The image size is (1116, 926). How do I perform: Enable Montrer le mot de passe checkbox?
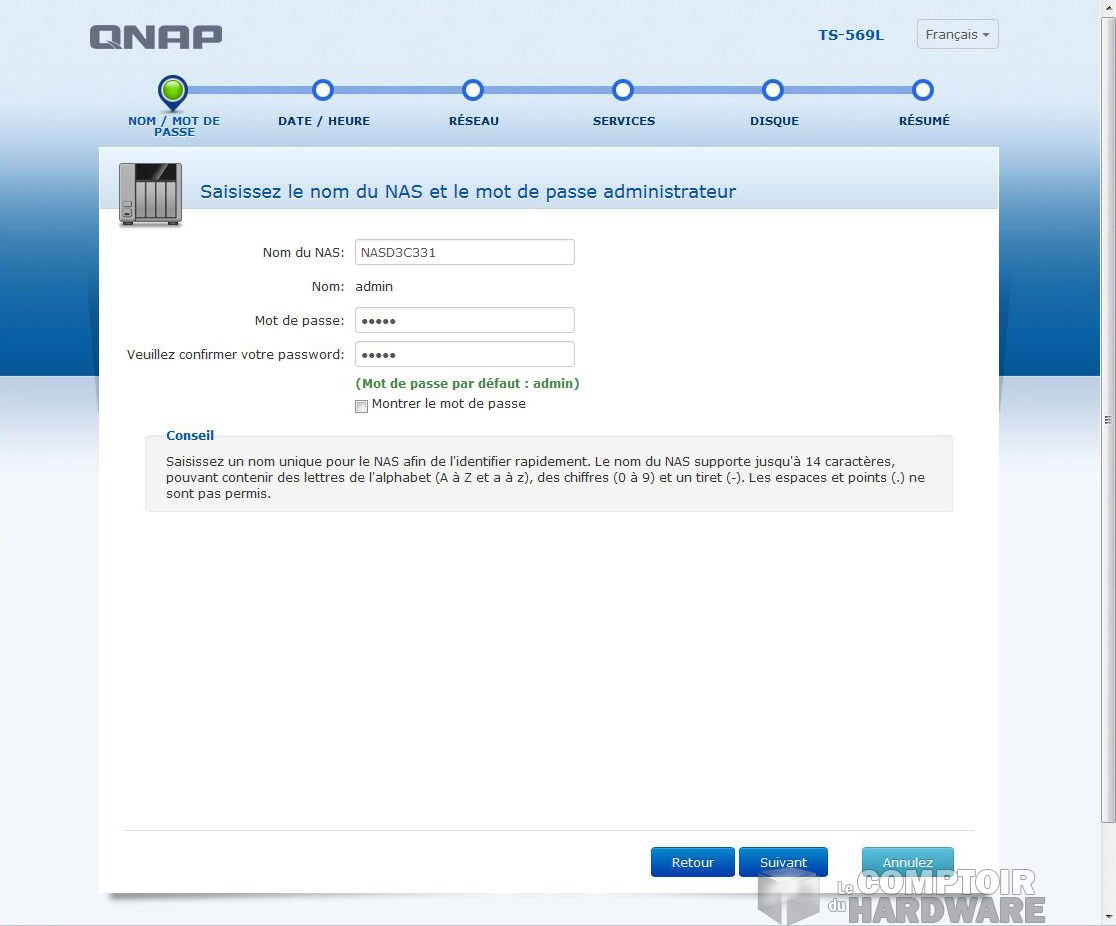click(x=362, y=406)
